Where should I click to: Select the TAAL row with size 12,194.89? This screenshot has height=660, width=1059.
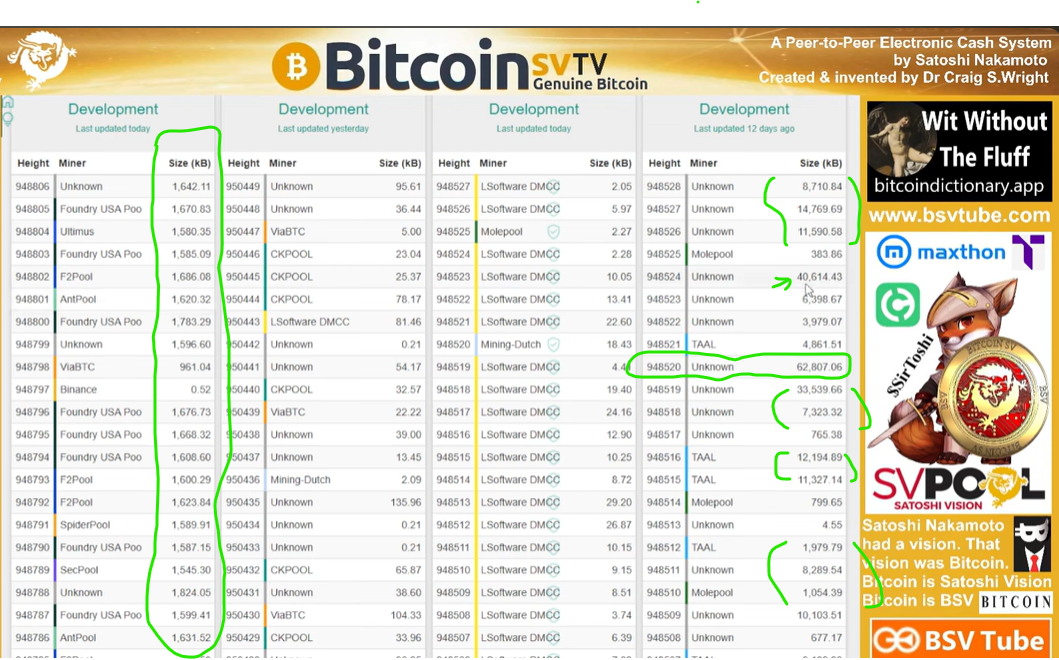click(744, 457)
